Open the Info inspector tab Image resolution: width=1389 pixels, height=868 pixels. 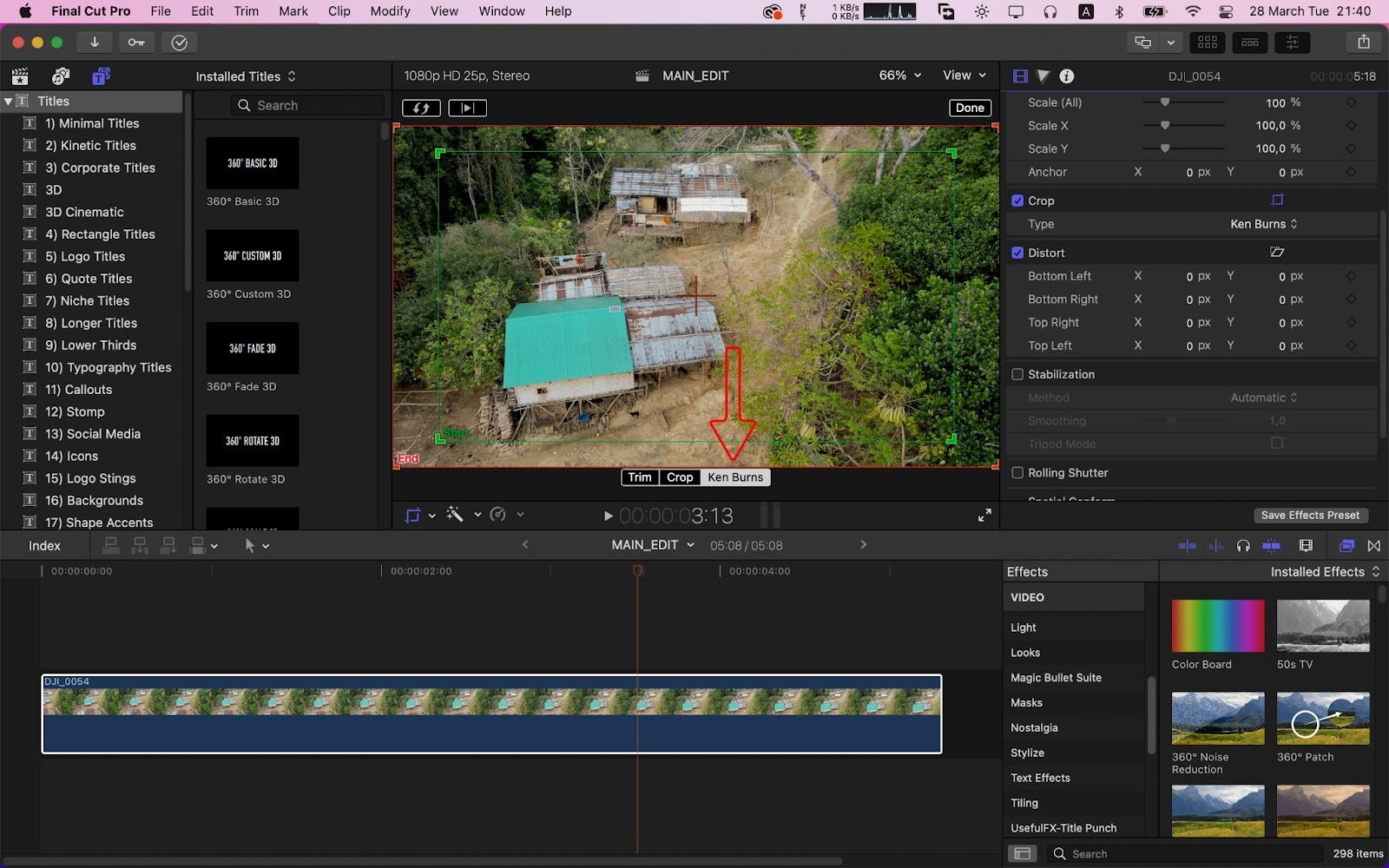[1067, 76]
